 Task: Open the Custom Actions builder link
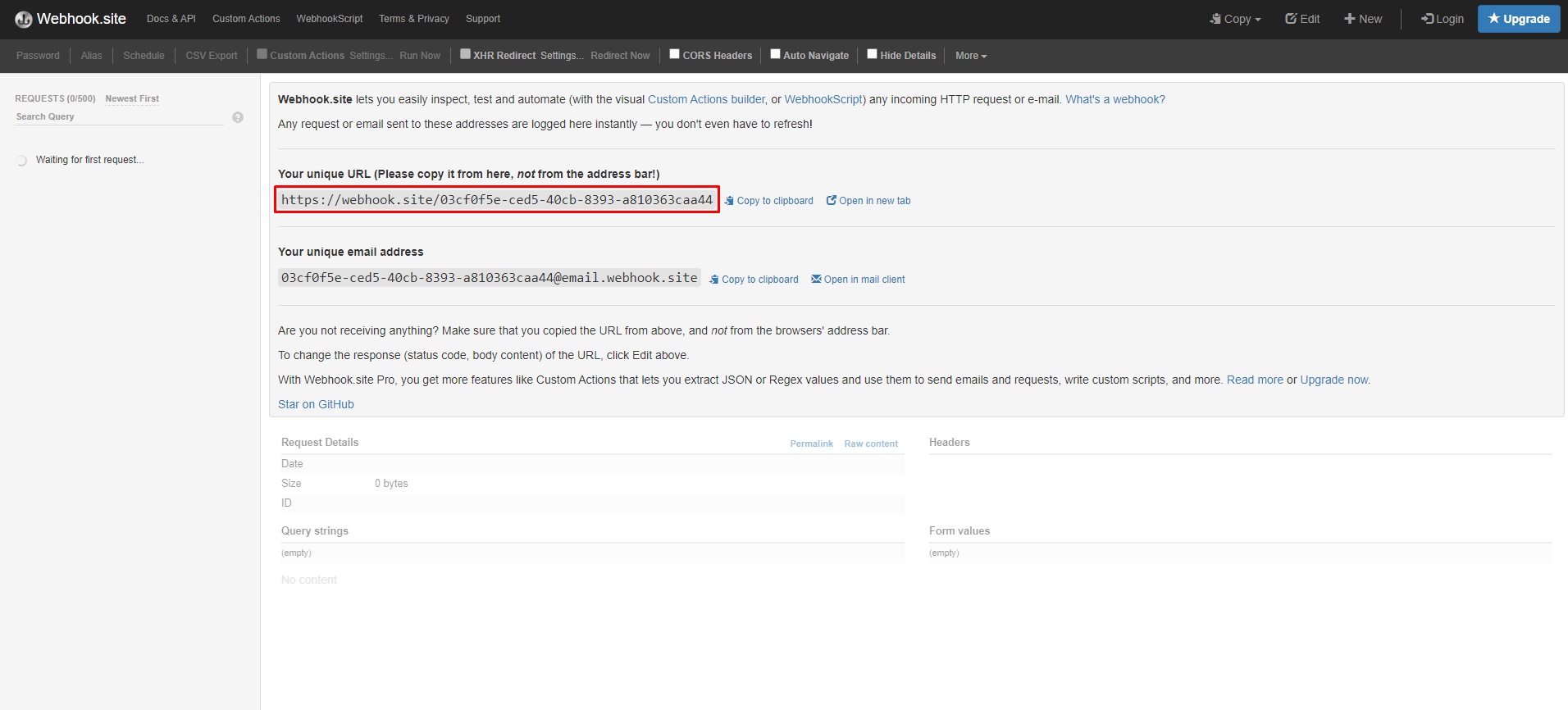(706, 99)
